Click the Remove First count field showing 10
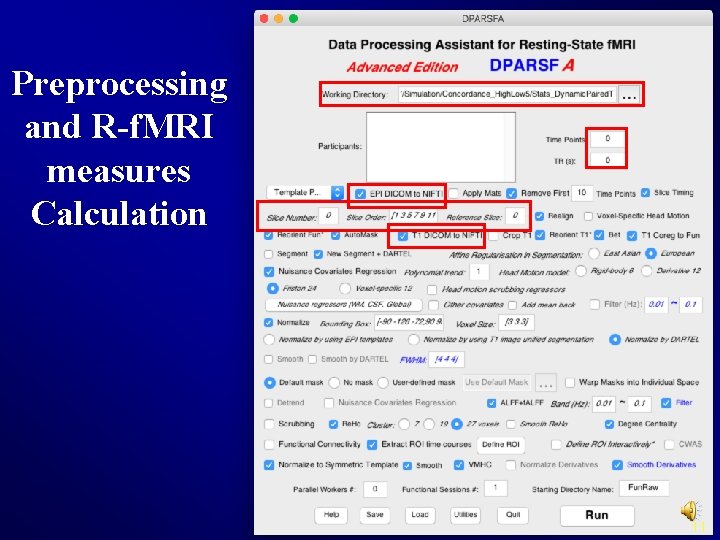 (582, 193)
